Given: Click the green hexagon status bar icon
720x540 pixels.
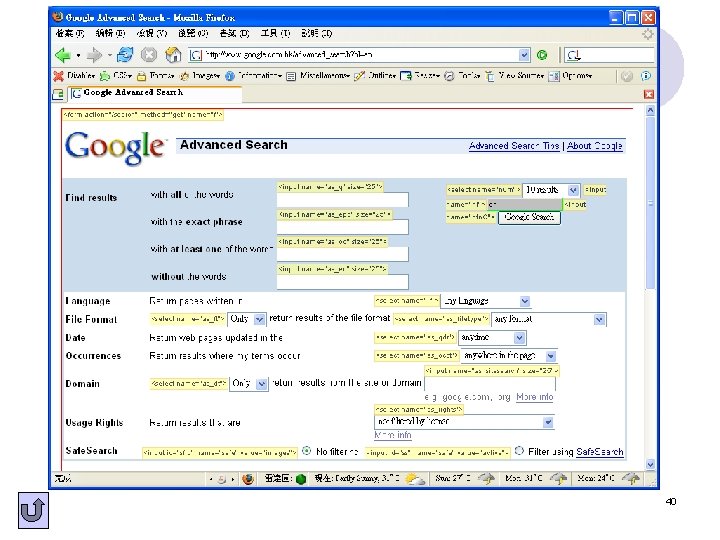Looking at the screenshot, I should (301, 479).
